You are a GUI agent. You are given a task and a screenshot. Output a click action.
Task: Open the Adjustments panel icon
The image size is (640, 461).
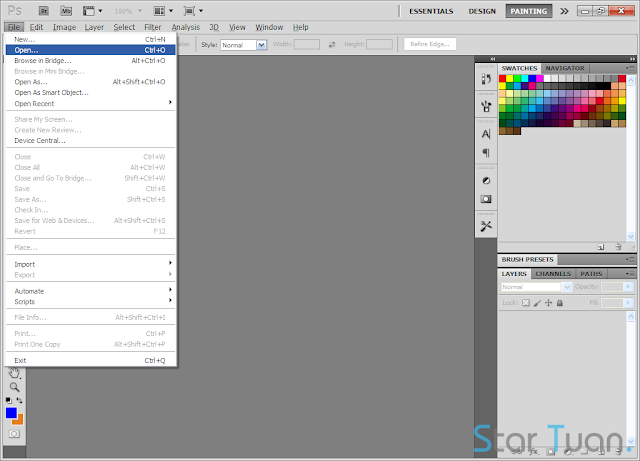(x=486, y=180)
